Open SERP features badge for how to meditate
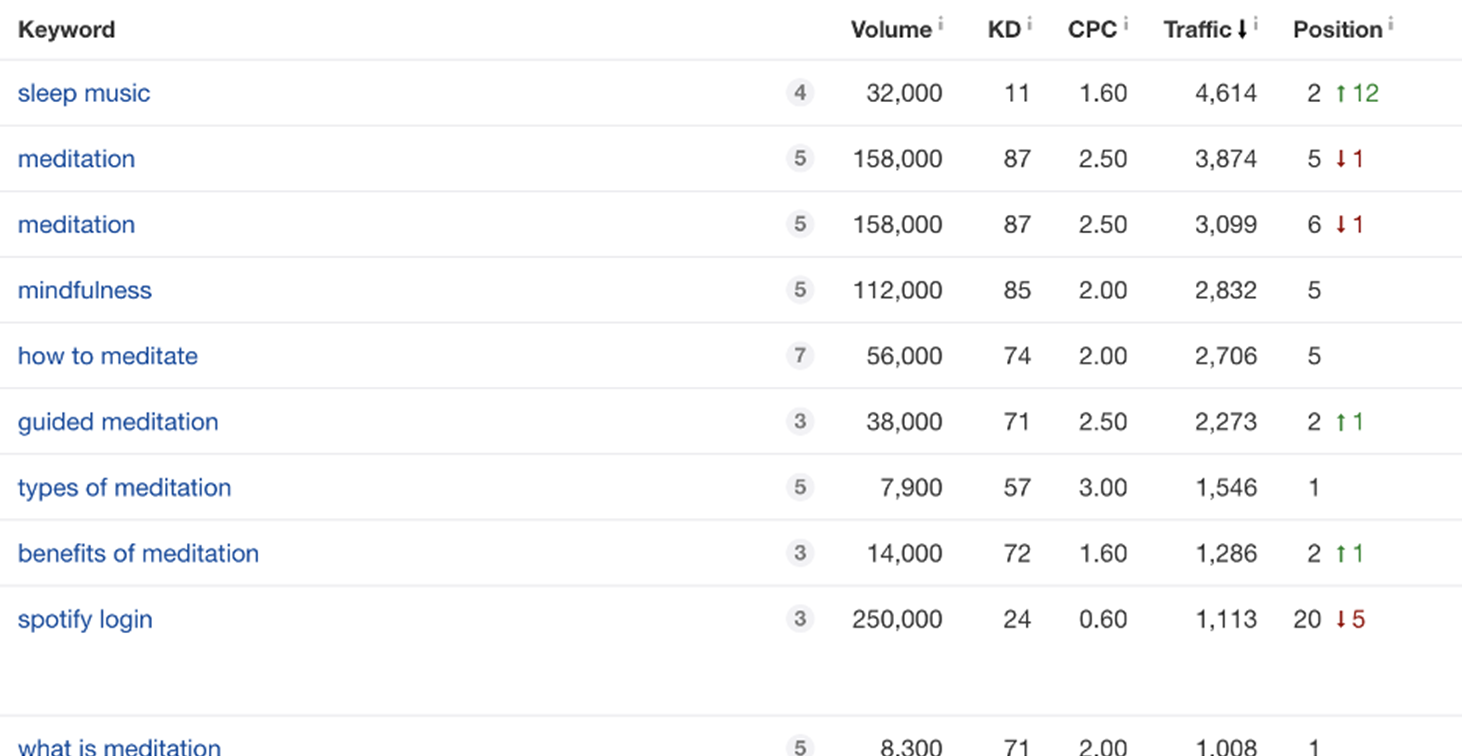 799,356
